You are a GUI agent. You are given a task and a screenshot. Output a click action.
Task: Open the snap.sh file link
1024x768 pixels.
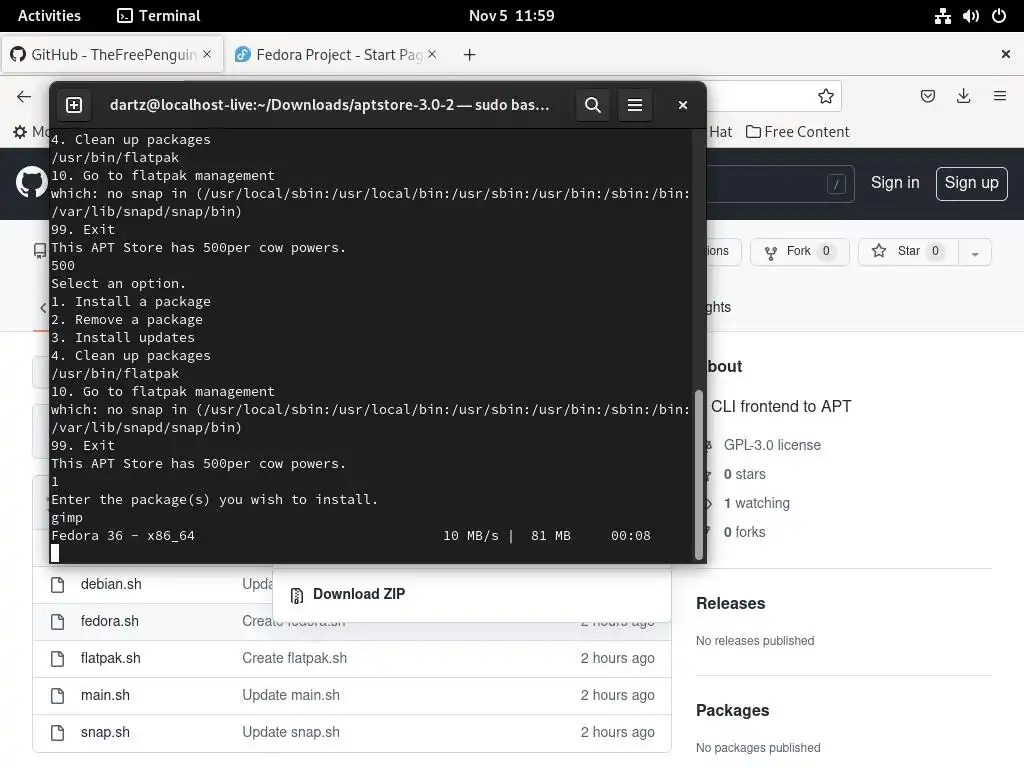coord(105,733)
